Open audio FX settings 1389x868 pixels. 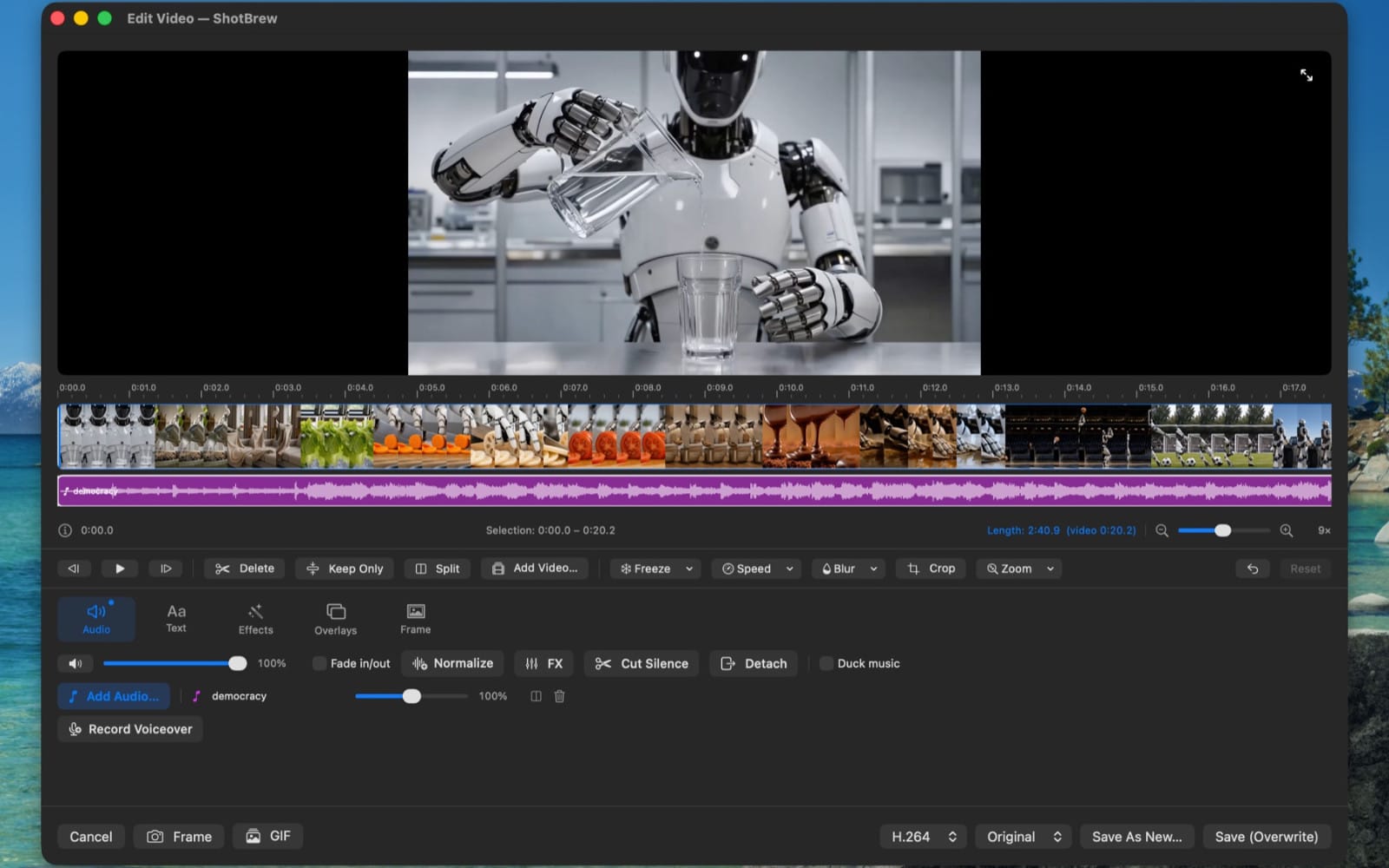(x=543, y=663)
